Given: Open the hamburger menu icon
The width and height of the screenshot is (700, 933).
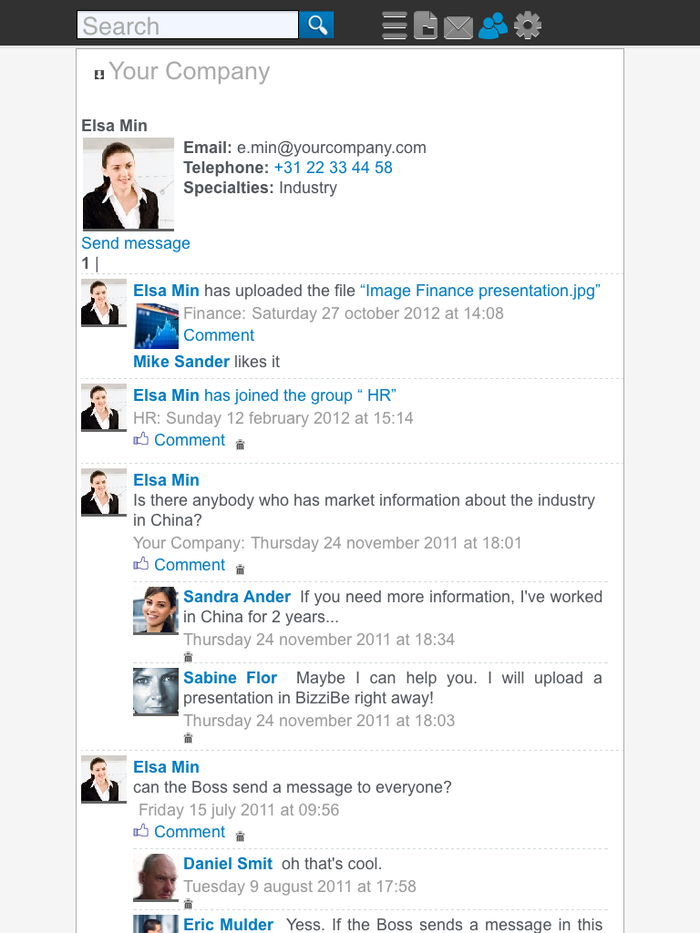Looking at the screenshot, I should (x=395, y=26).
